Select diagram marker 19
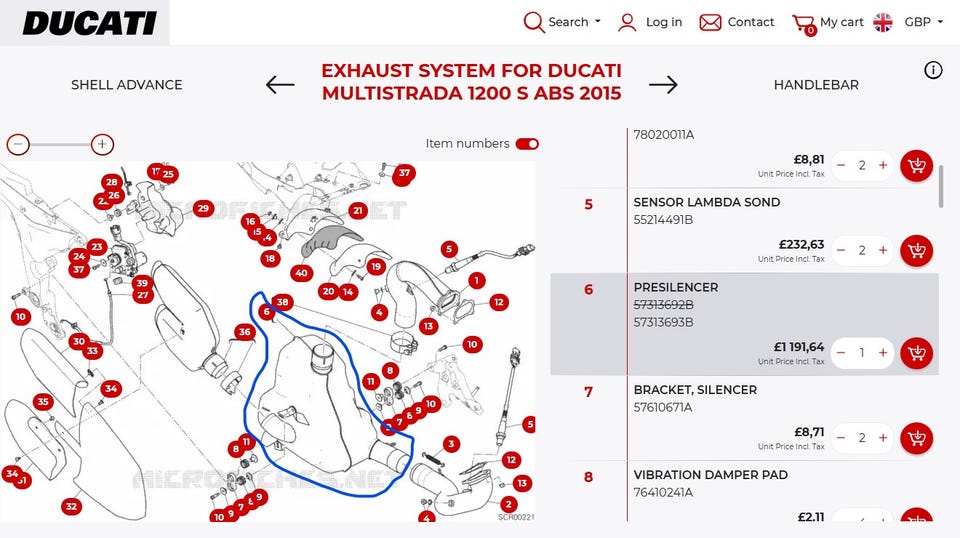This screenshot has height=538, width=960. click(376, 266)
